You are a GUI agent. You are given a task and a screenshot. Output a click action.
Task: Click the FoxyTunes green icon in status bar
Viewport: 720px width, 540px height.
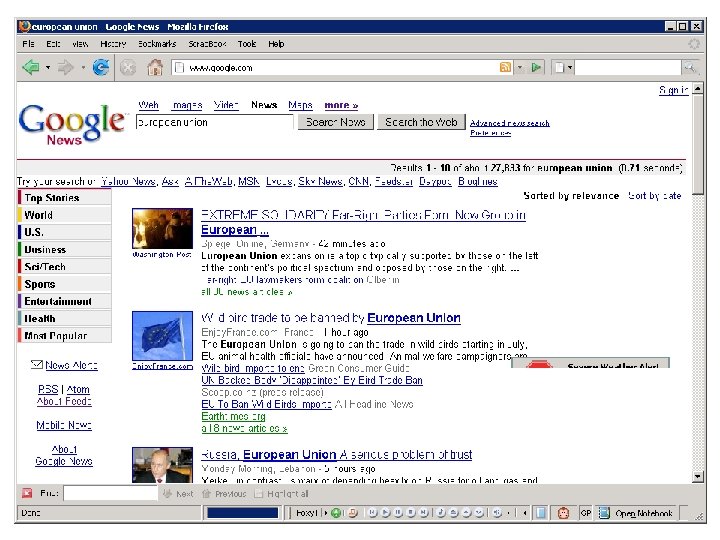point(336,513)
